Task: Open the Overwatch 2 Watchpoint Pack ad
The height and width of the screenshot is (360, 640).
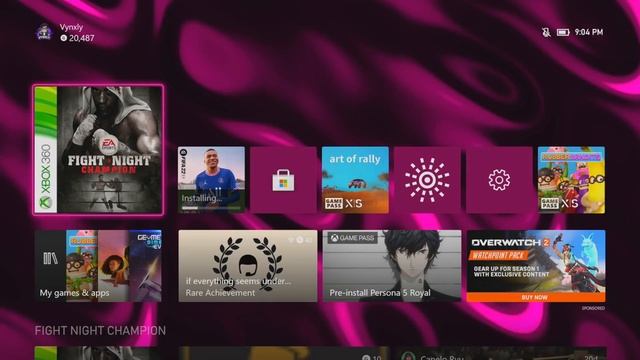Action: (536, 266)
